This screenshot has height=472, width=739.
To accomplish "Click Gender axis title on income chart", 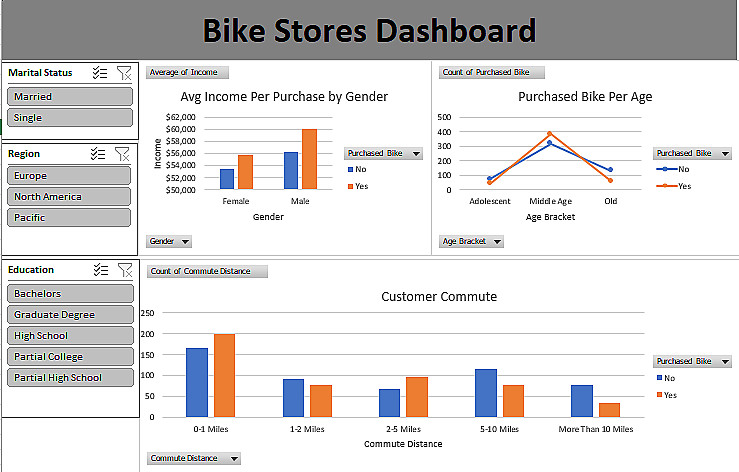I will [x=268, y=217].
